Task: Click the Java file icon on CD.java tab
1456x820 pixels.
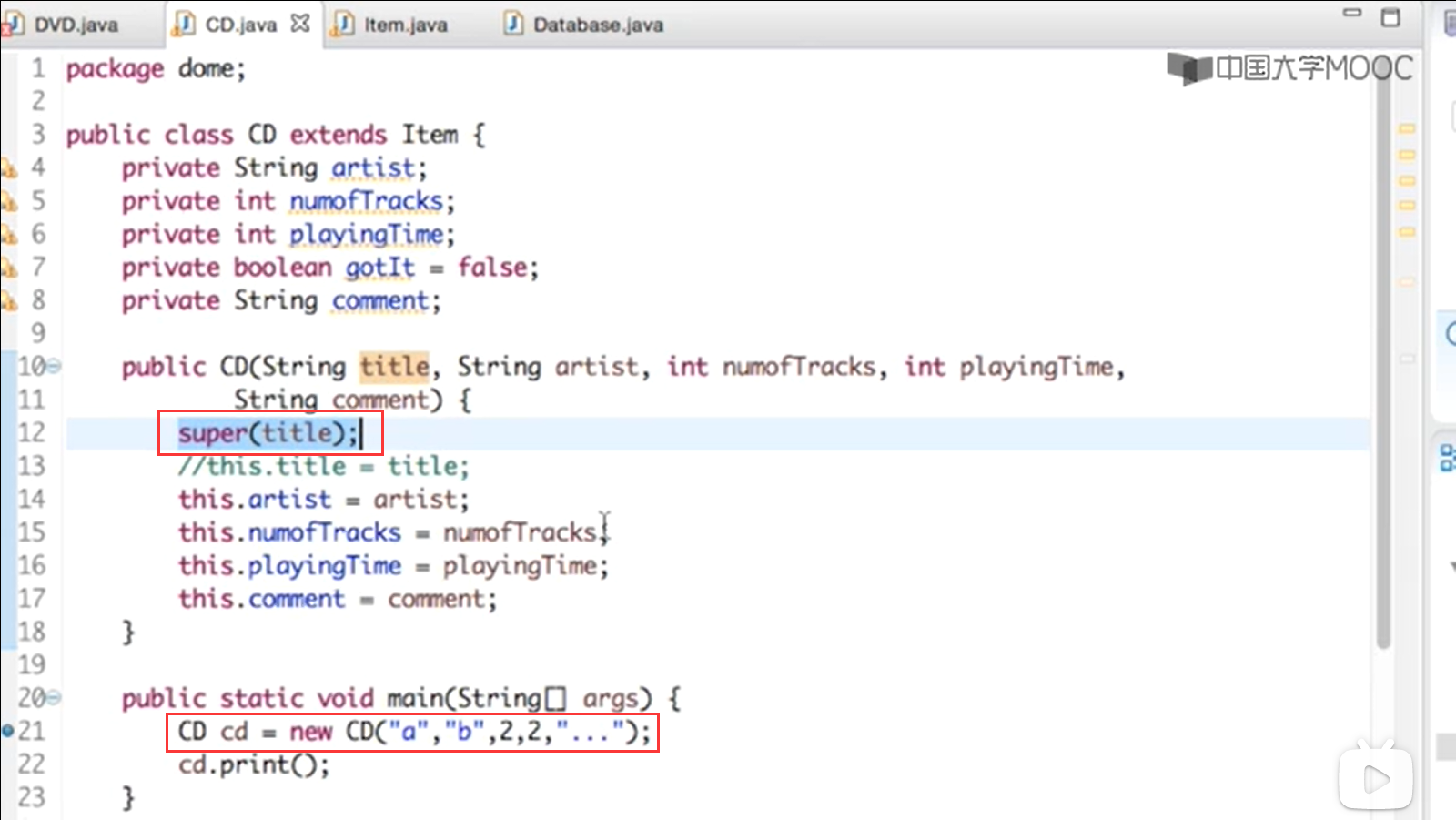Action: point(185,24)
